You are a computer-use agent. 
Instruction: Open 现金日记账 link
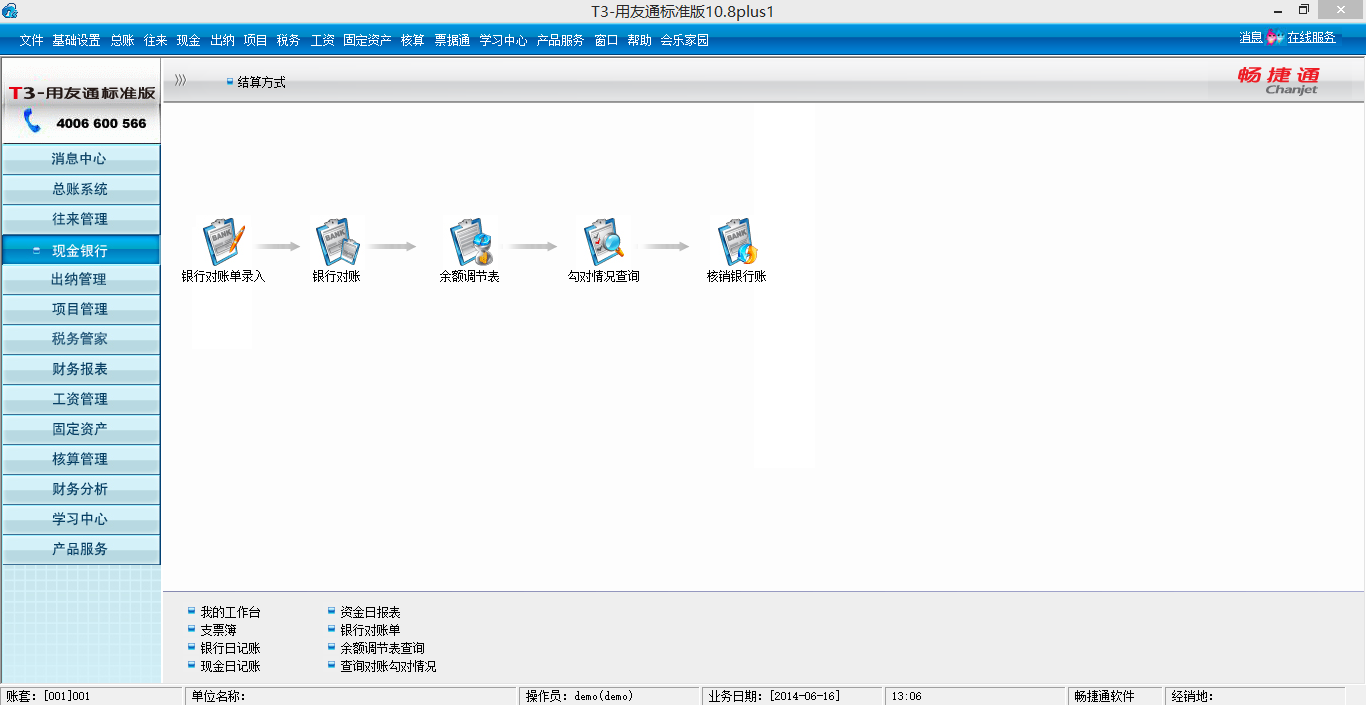point(230,666)
